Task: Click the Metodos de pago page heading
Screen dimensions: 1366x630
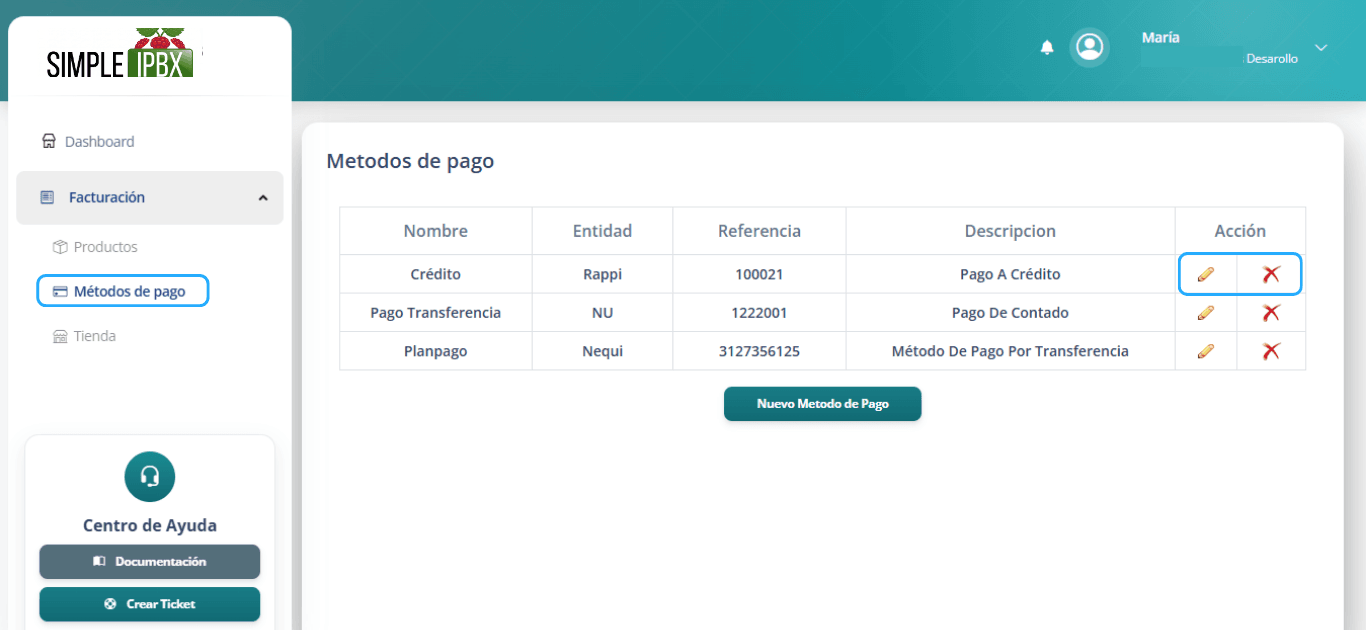Action: (x=410, y=161)
